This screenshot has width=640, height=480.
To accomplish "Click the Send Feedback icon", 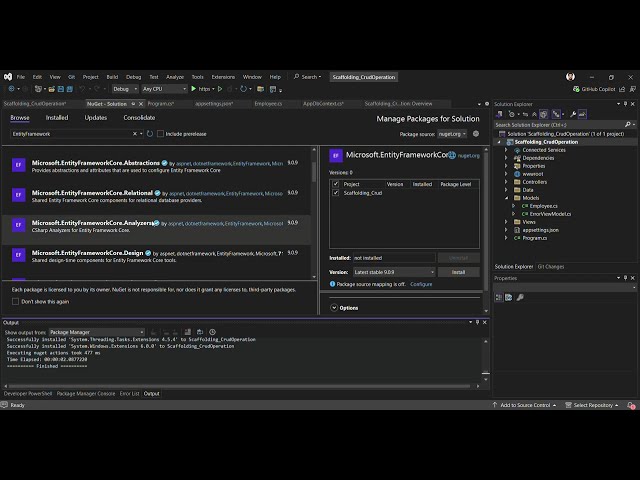I will click(x=632, y=89).
